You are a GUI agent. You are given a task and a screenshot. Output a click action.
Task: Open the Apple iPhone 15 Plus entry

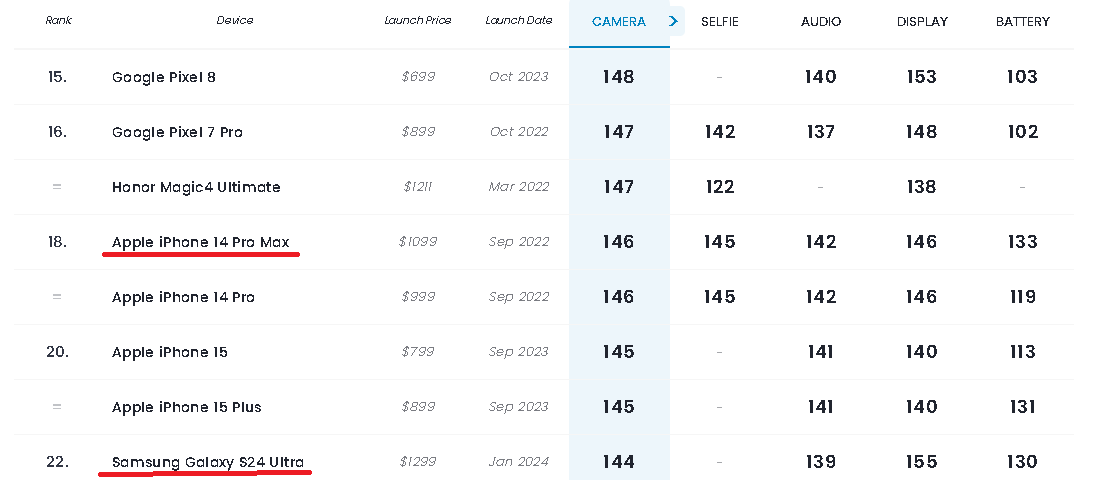(x=186, y=407)
